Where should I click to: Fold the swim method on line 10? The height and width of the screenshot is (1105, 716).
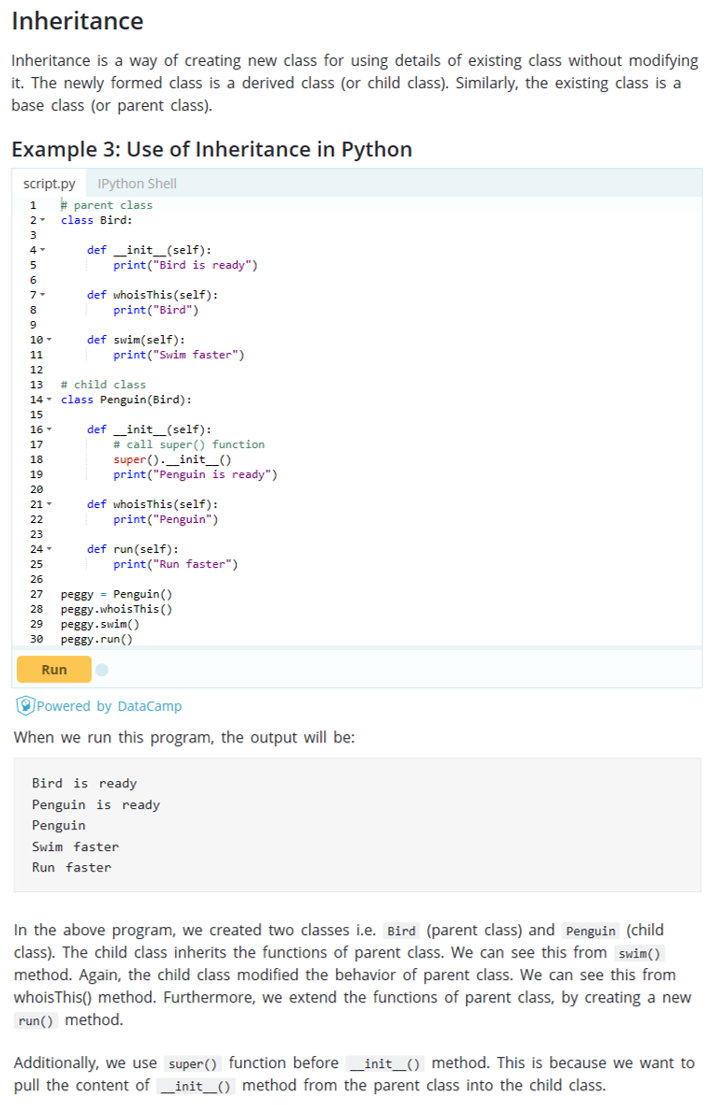coord(49,340)
